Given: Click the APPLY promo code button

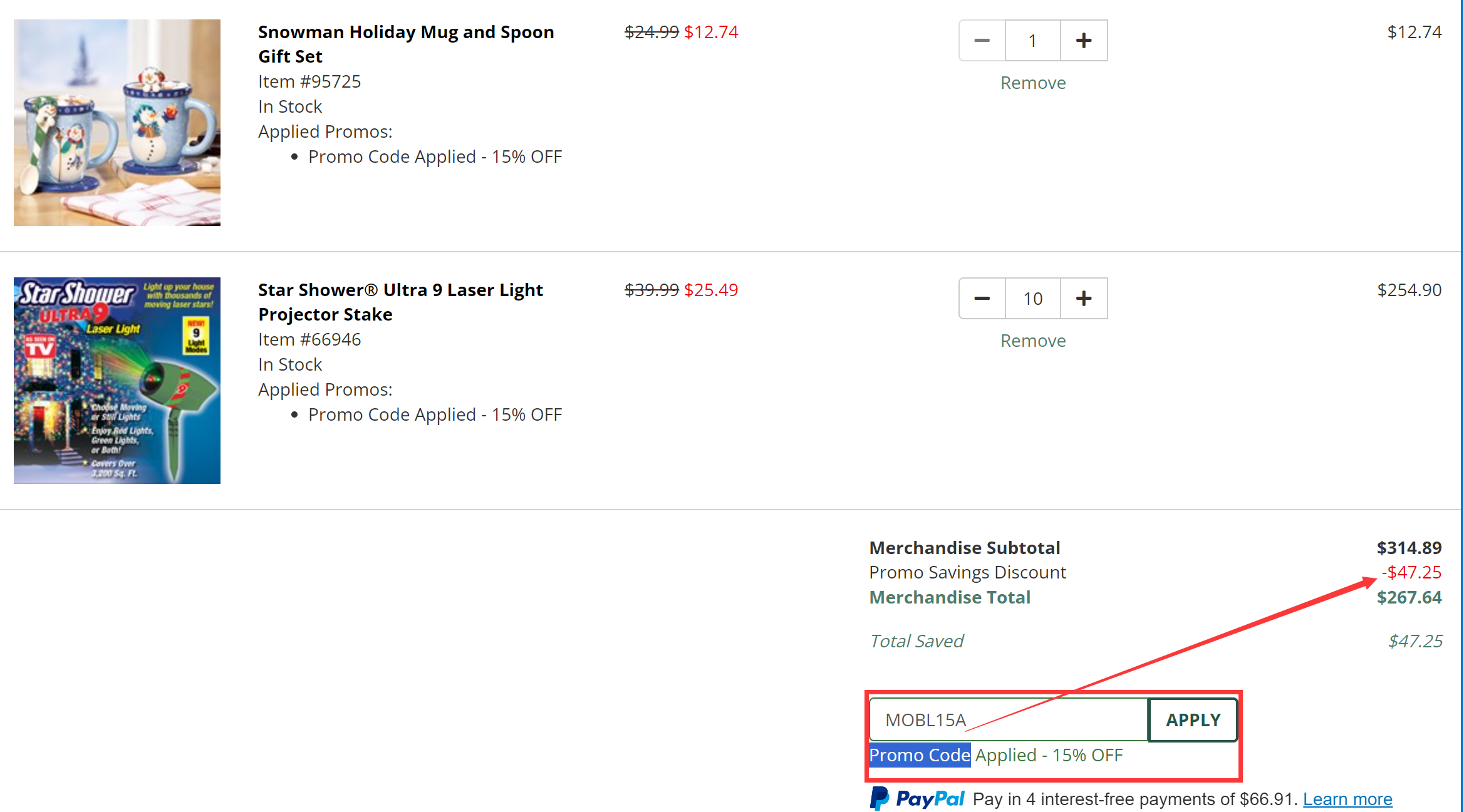Looking at the screenshot, I should pos(1193,720).
